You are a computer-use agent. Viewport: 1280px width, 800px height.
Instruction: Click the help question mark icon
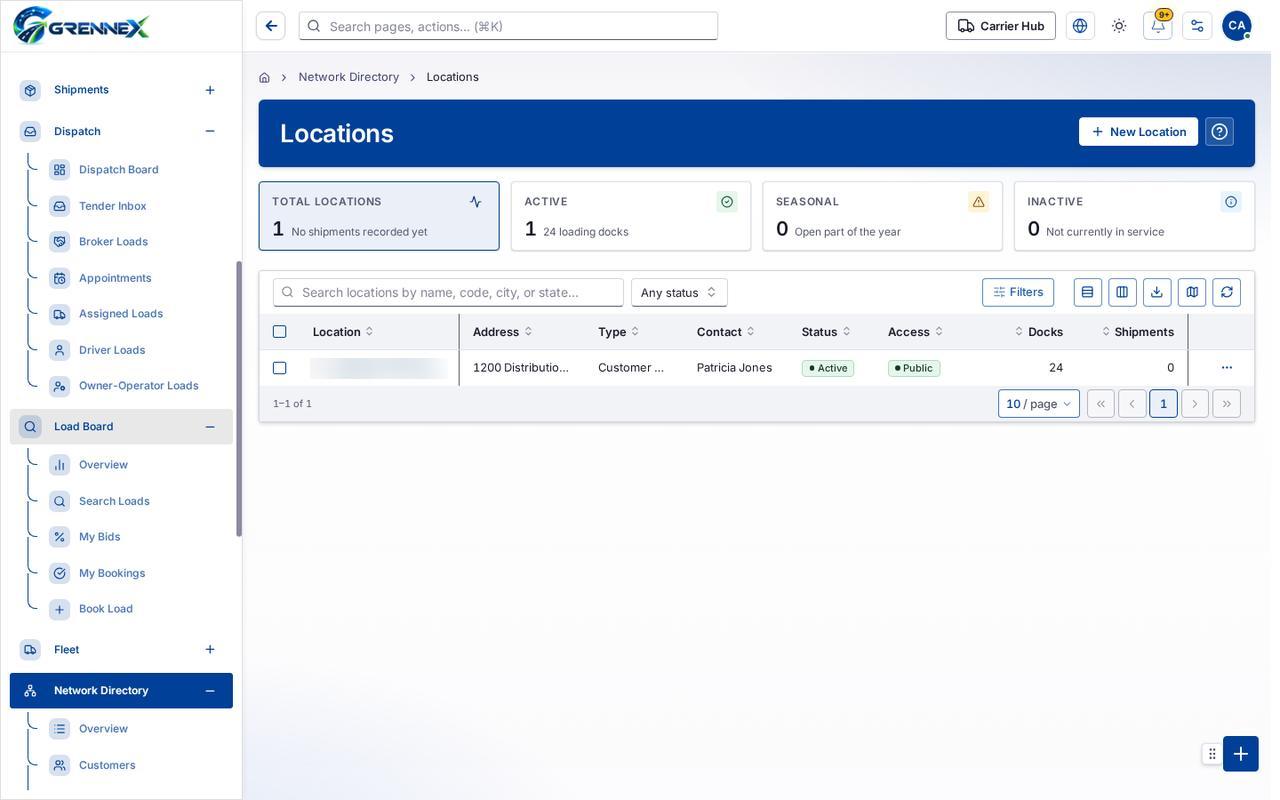click(1219, 132)
